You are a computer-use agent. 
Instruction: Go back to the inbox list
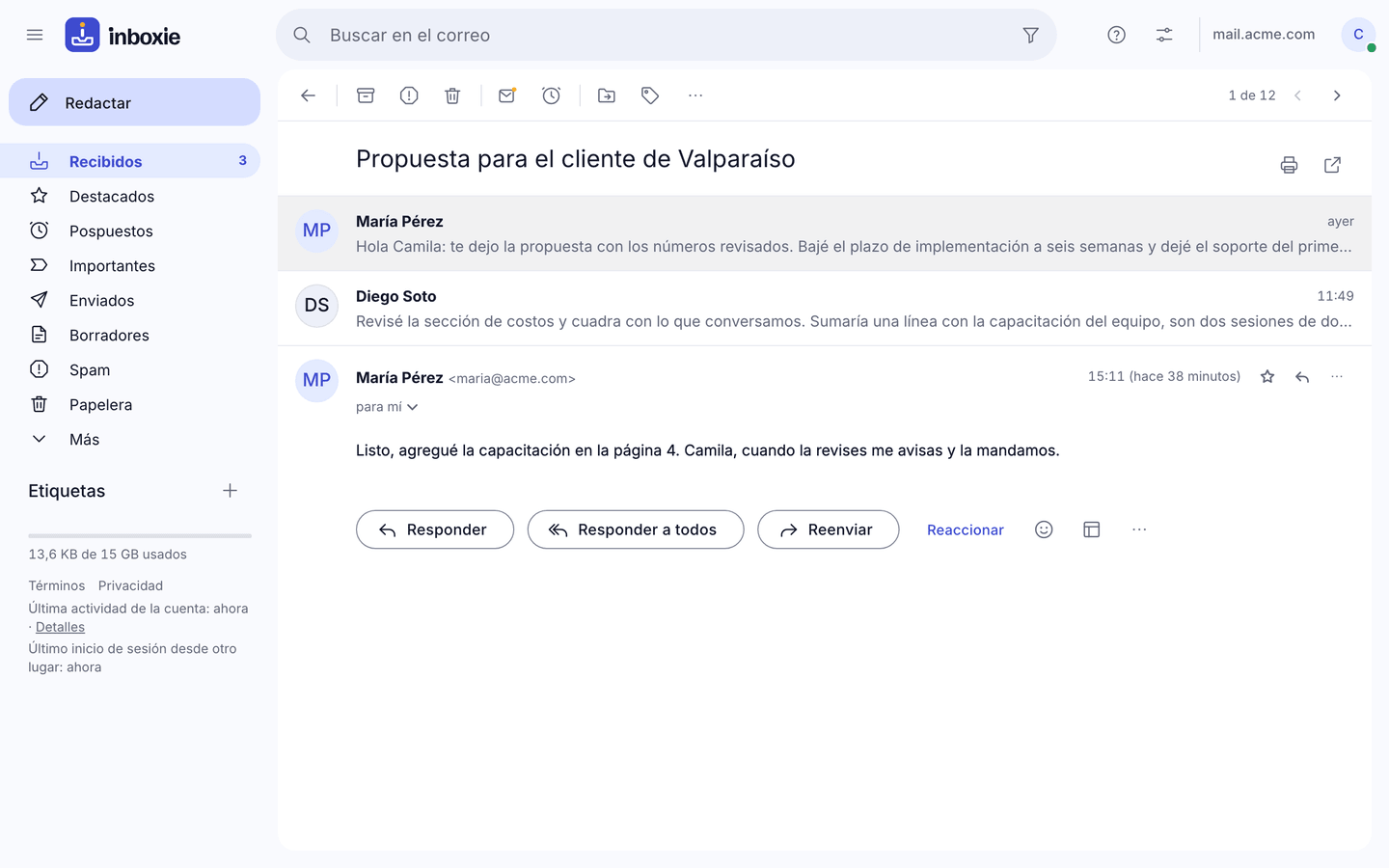click(309, 95)
